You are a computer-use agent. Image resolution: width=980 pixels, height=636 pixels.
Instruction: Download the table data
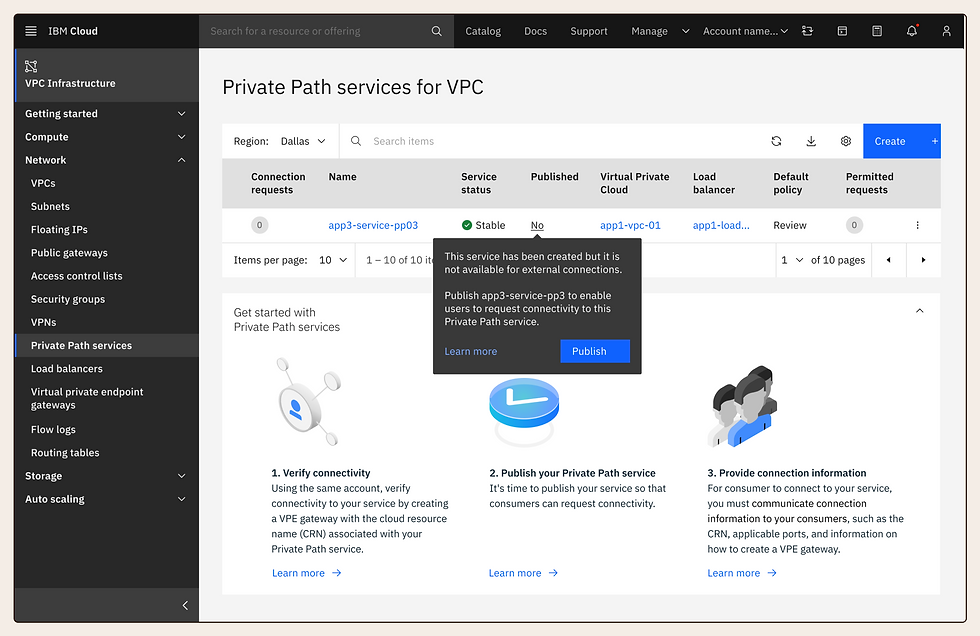coord(811,141)
